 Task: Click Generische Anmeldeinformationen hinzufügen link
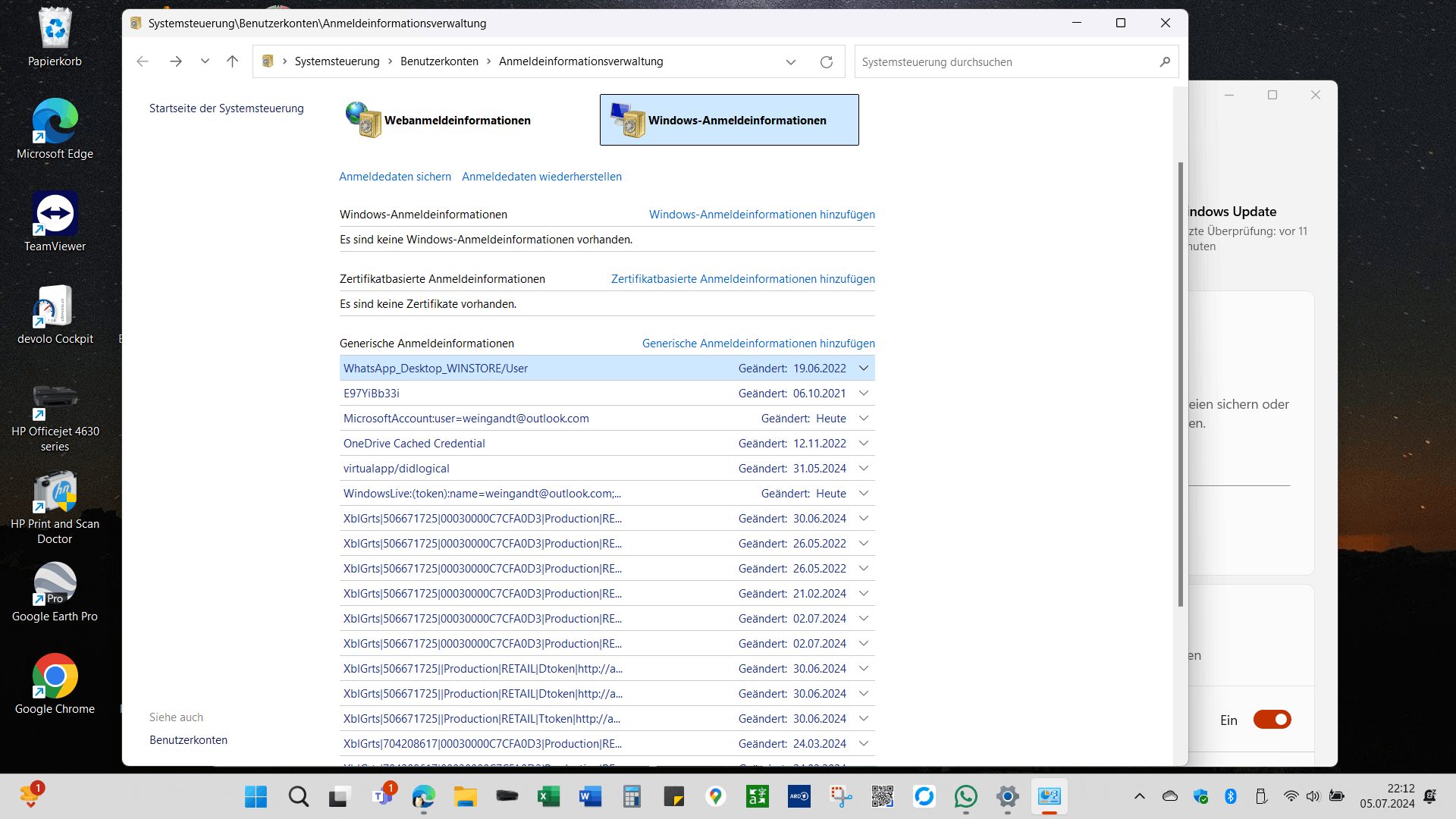click(x=758, y=344)
